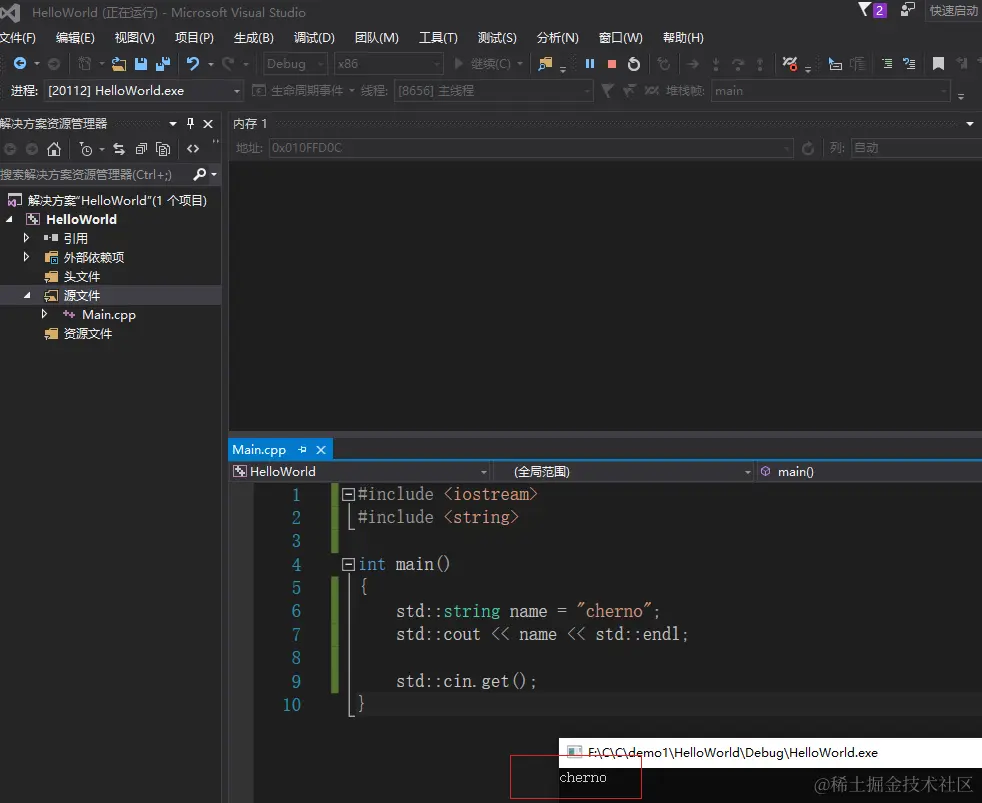
Task: Click the Solution Explorer search field
Action: pos(90,174)
